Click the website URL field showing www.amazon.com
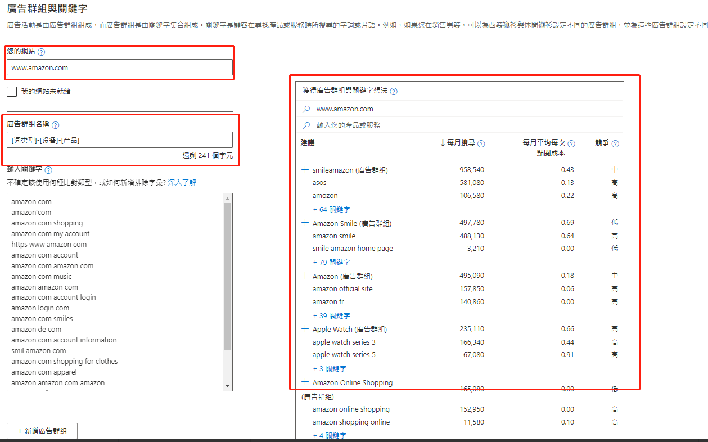The height and width of the screenshot is (442, 708). (120, 68)
